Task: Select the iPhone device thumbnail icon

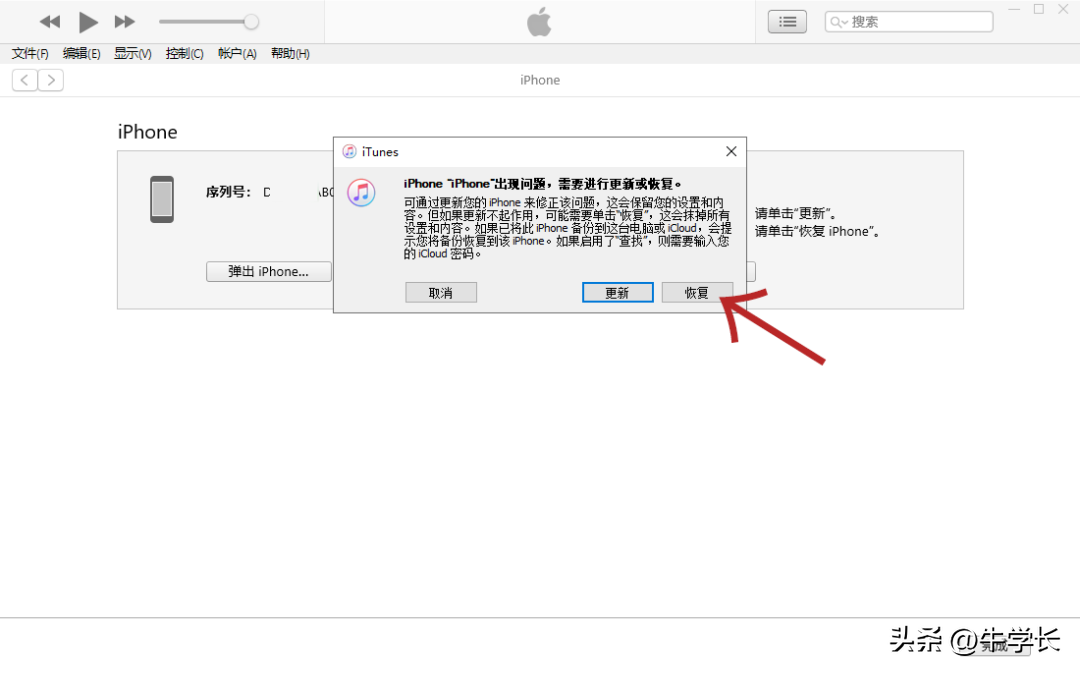Action: pyautogui.click(x=161, y=199)
